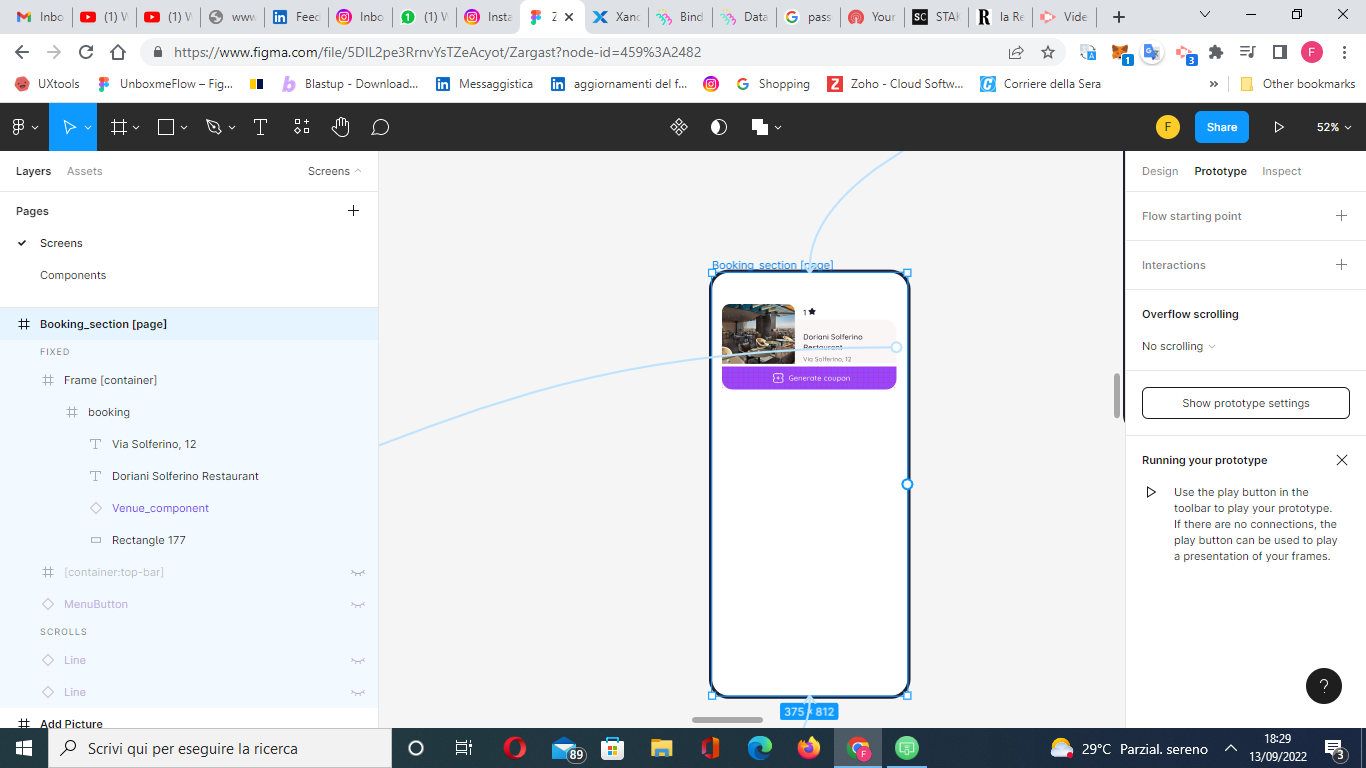Screen dimensions: 1366x768
Task: Click the Share button
Action: pos(1222,127)
